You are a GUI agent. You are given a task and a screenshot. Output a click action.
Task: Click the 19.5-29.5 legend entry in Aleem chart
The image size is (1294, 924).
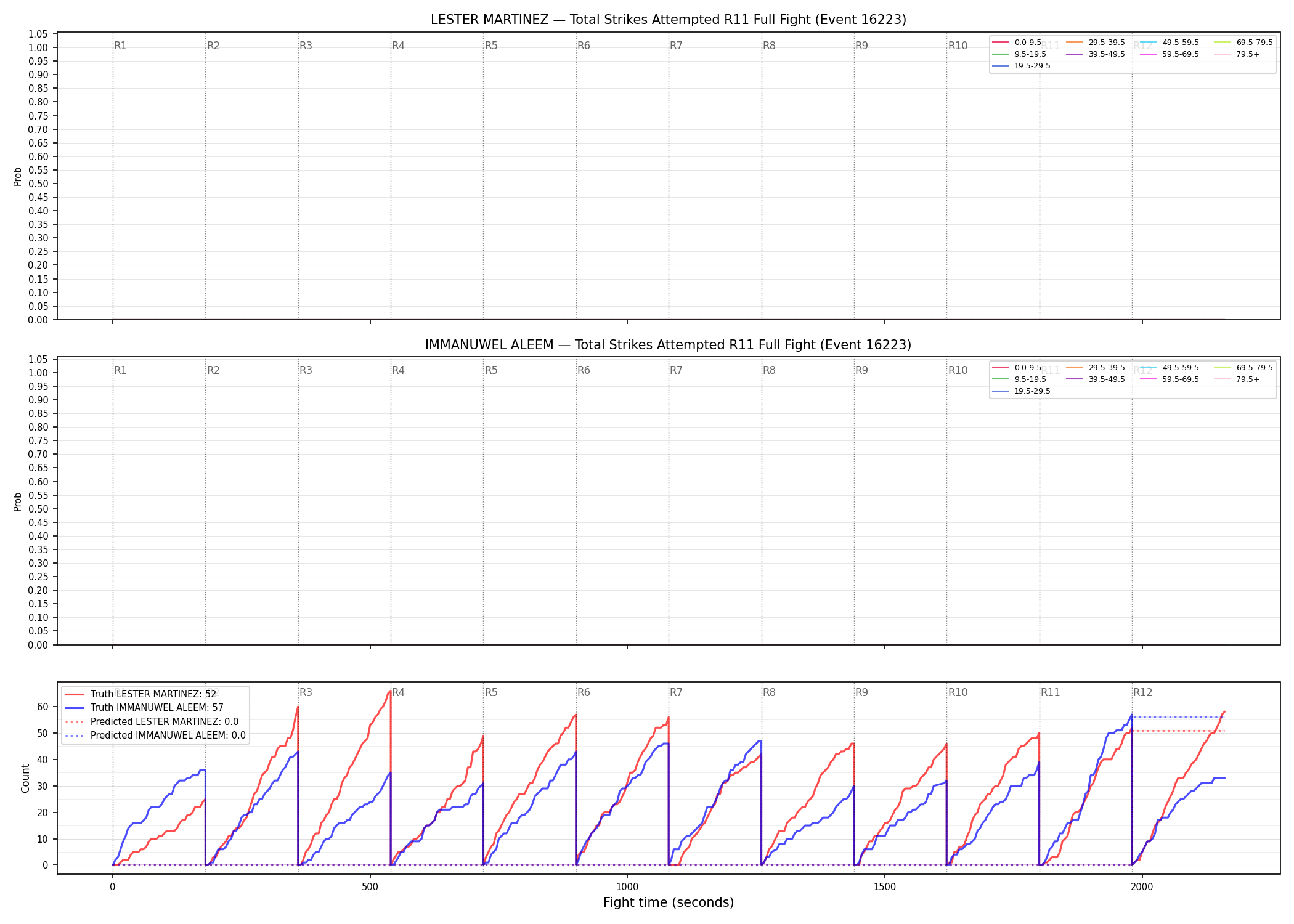1021,391
